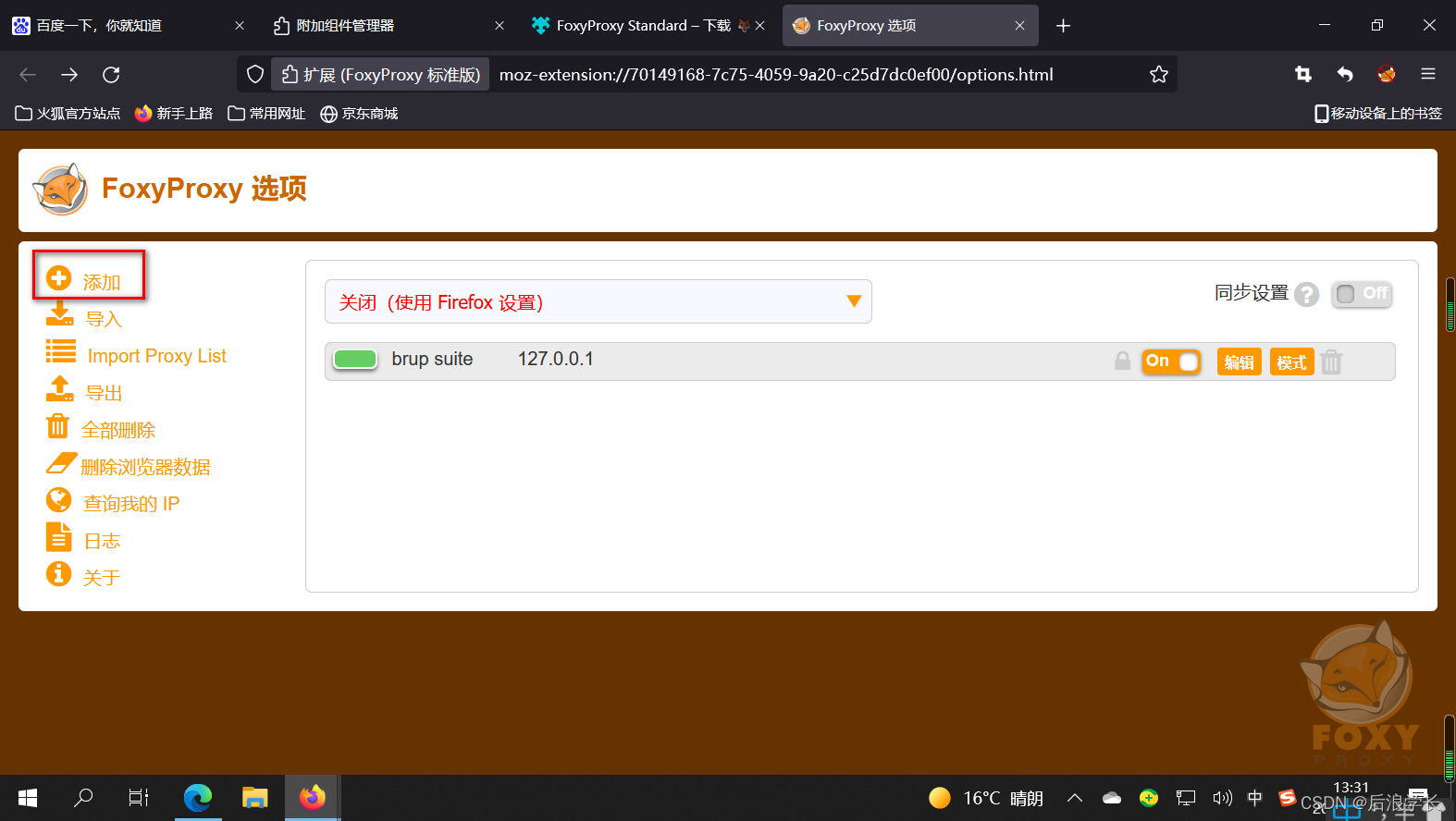Open the Firefox hamburger menu
This screenshot has height=821, width=1456.
pos(1428,74)
